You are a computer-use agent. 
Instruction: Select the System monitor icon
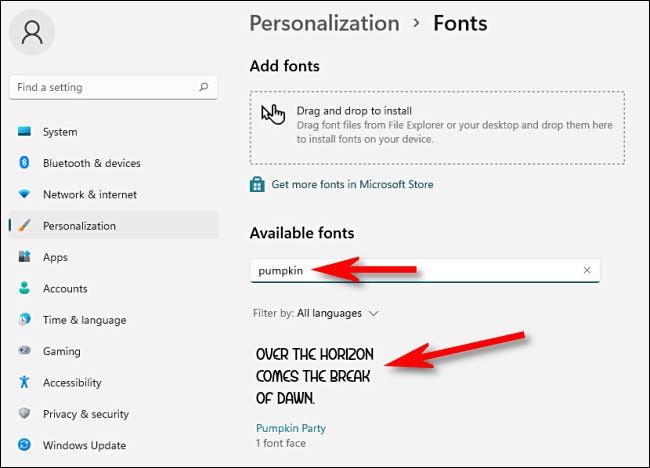click(x=24, y=132)
